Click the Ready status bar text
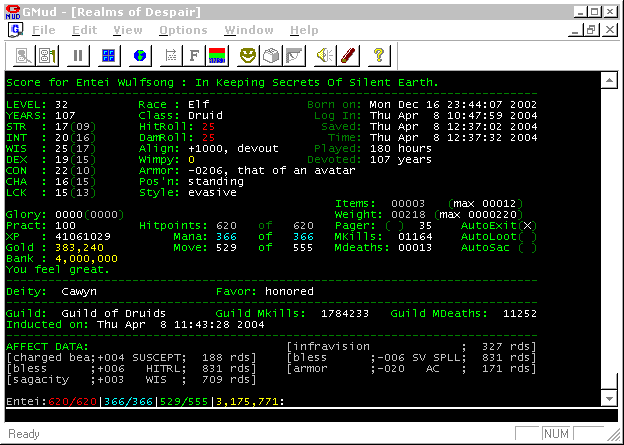 [x=24, y=434]
